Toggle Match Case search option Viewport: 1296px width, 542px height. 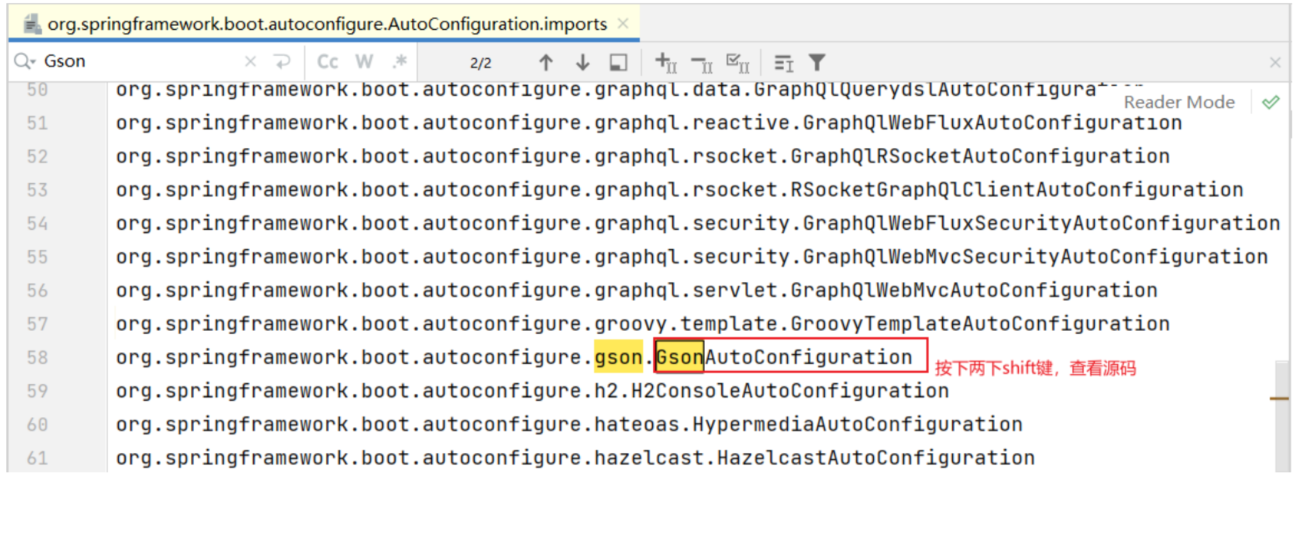tap(328, 62)
